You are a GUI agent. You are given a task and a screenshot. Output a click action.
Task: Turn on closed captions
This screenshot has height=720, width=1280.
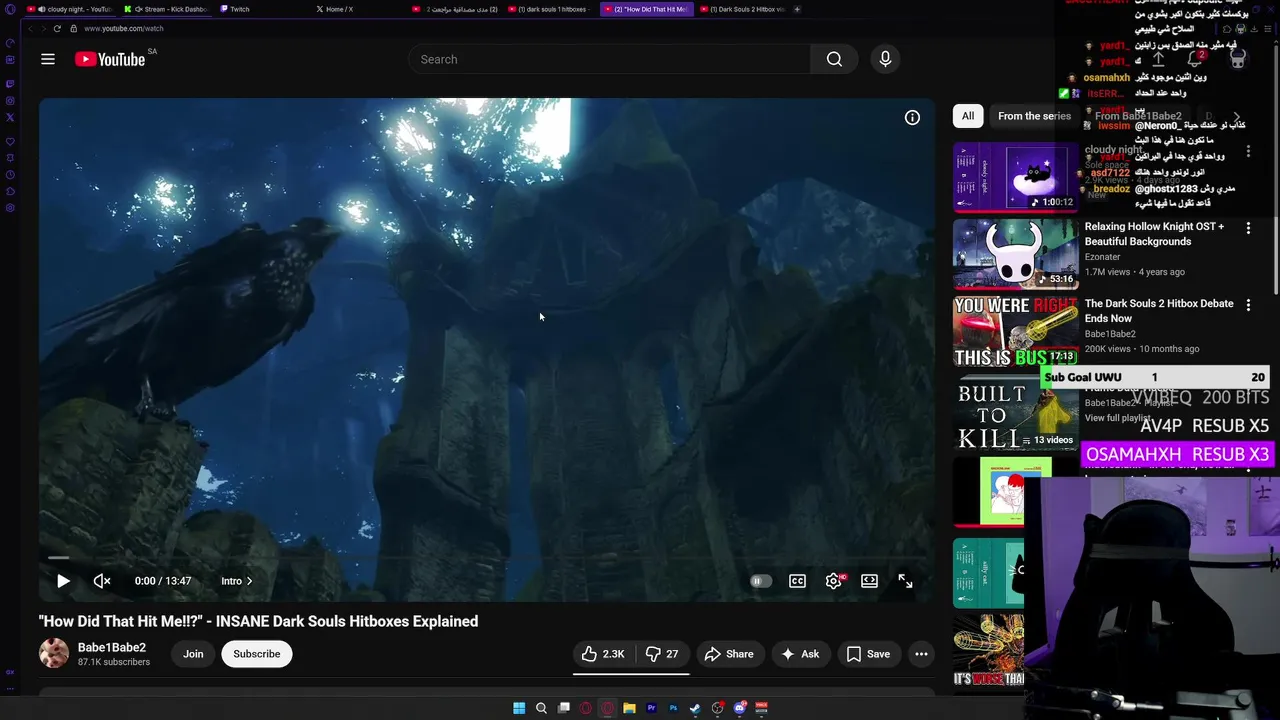797,581
